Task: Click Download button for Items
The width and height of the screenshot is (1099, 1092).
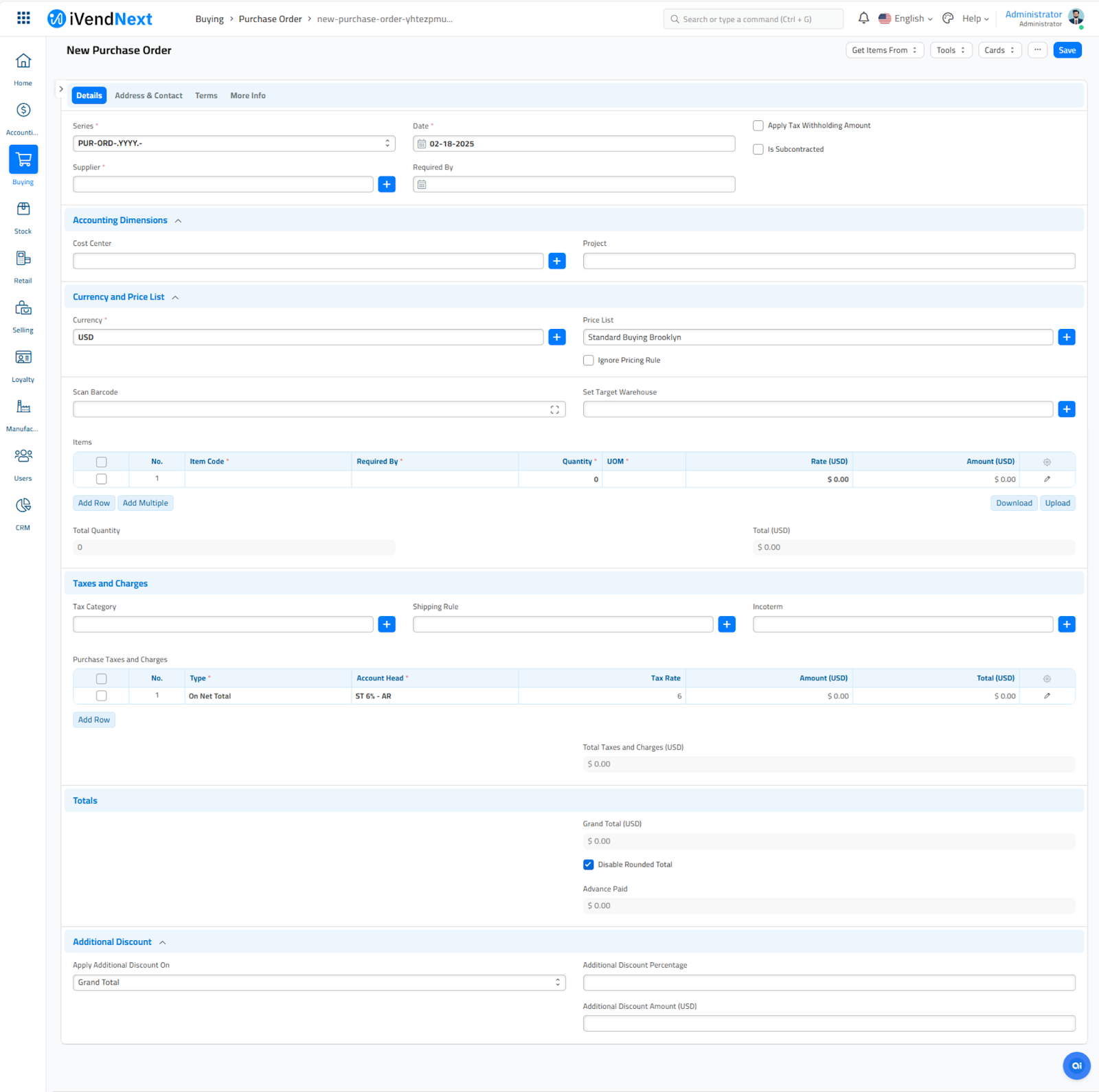Action: (x=1014, y=503)
